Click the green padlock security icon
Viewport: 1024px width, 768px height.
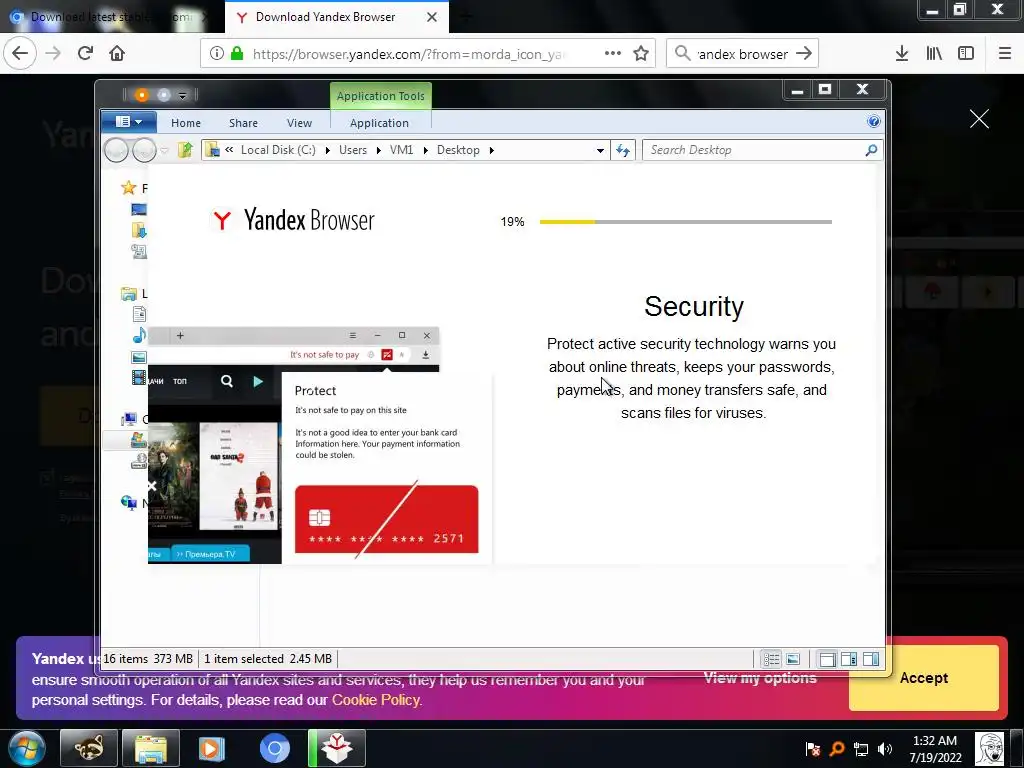[x=237, y=53]
